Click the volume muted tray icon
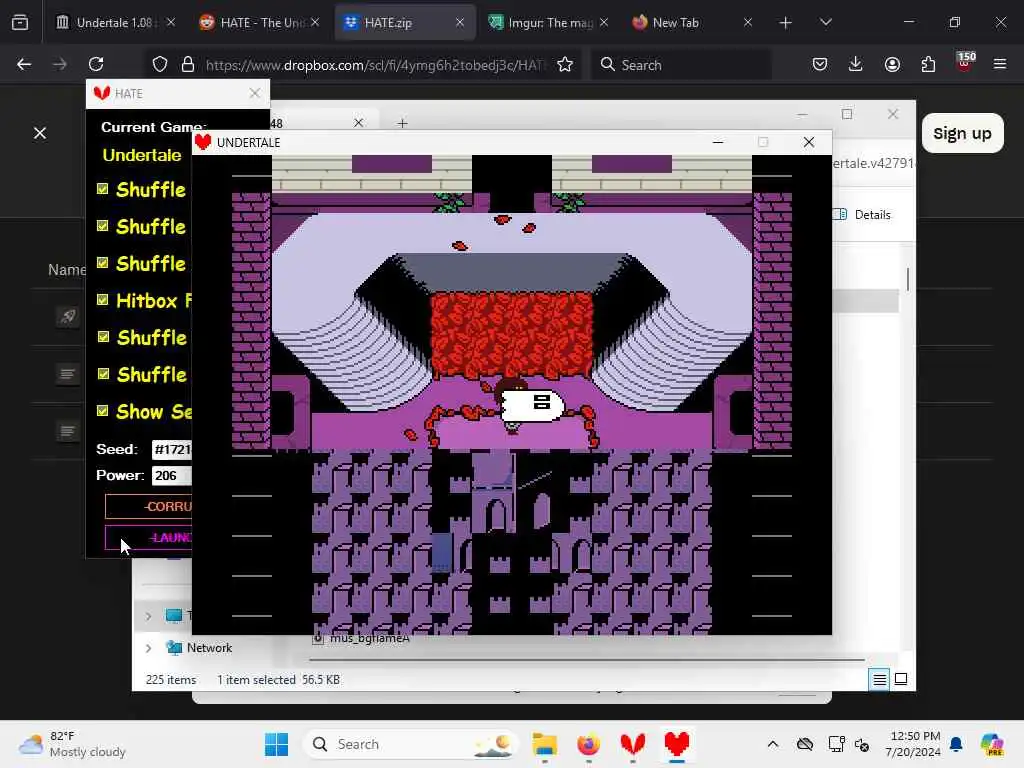1024x768 pixels. (x=862, y=744)
